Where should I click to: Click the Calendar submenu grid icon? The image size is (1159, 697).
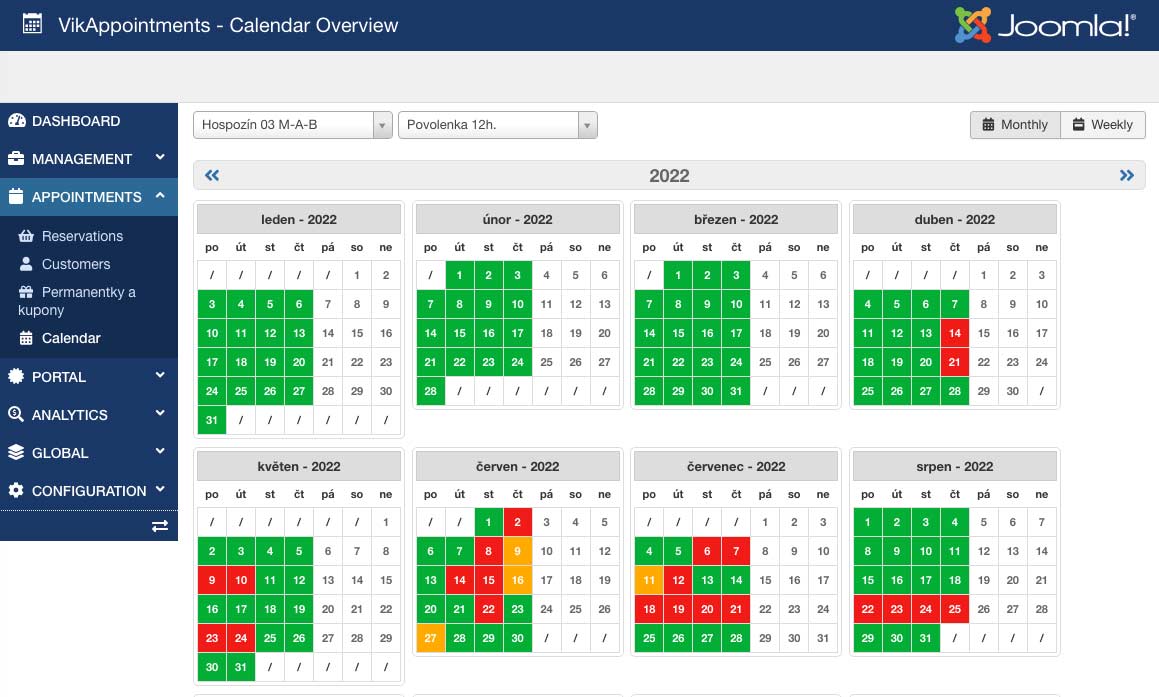pos(26,338)
